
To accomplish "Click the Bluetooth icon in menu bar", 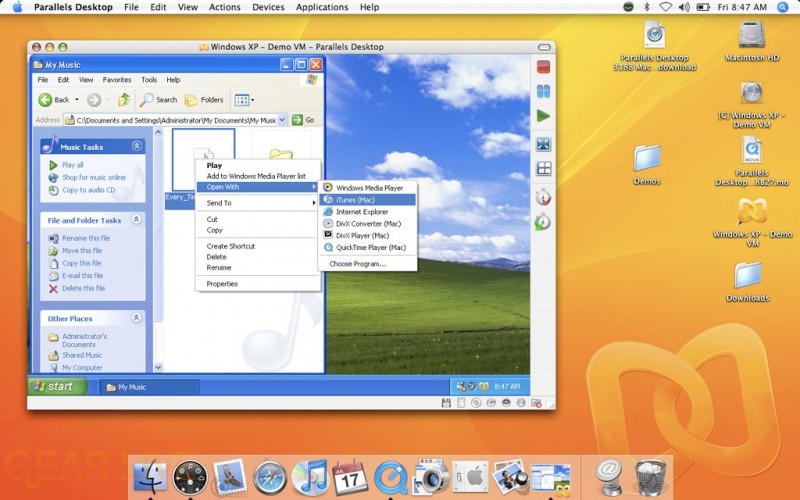I will [647, 7].
